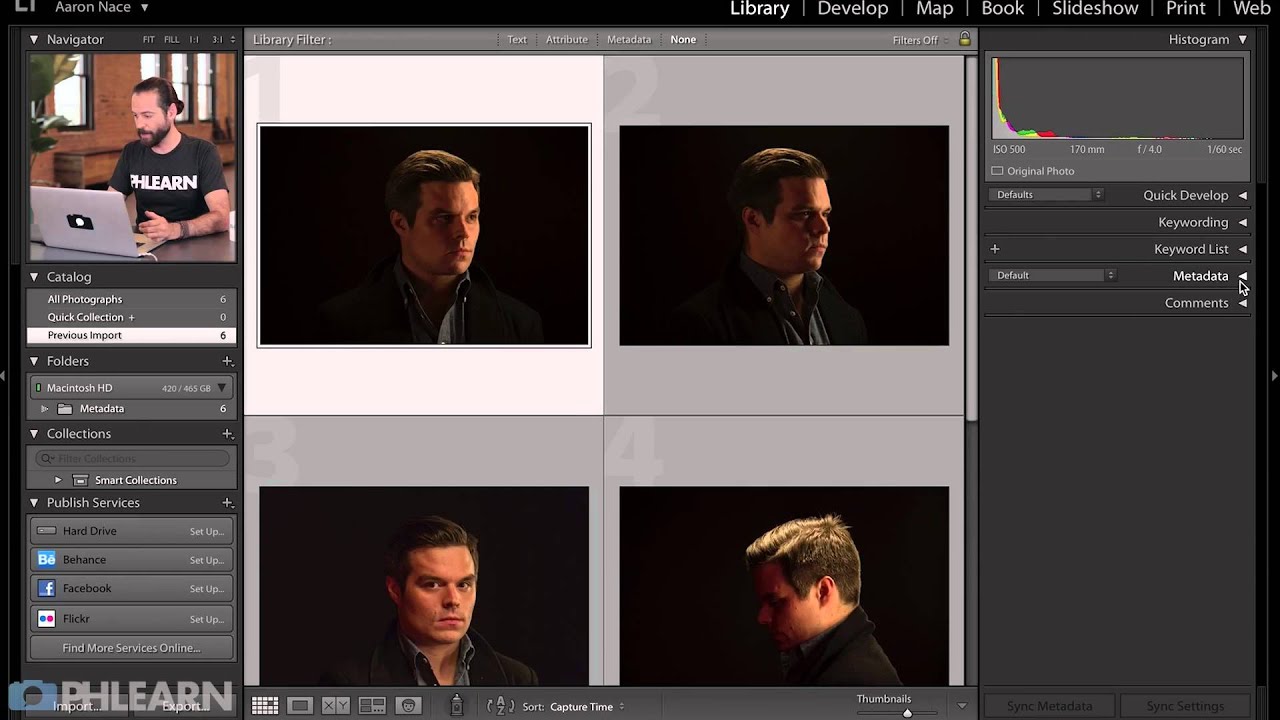The height and width of the screenshot is (720, 1280).
Task: Click the plus icon beside Keyword List
Action: tap(995, 249)
